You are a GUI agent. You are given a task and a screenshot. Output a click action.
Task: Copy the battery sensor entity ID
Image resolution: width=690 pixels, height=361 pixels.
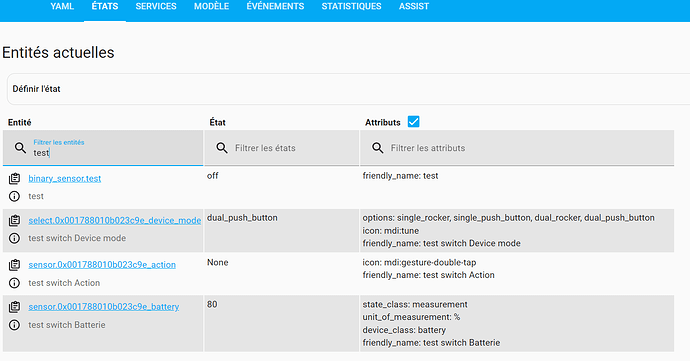[15, 307]
